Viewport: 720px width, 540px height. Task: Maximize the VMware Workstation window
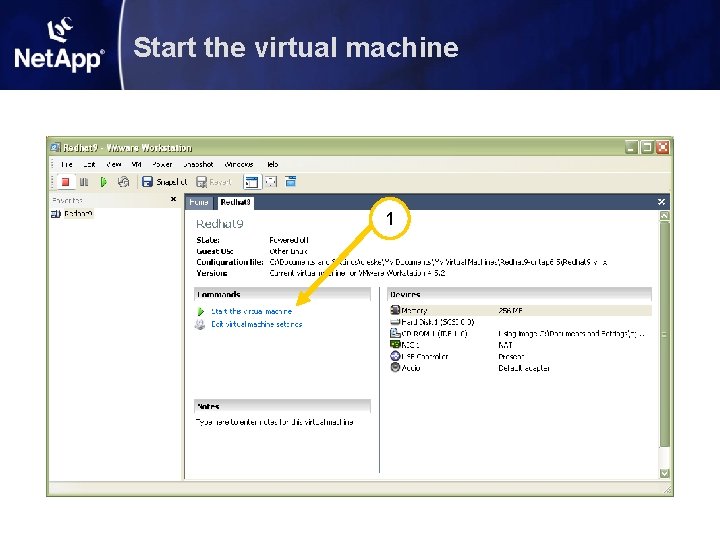[x=647, y=147]
